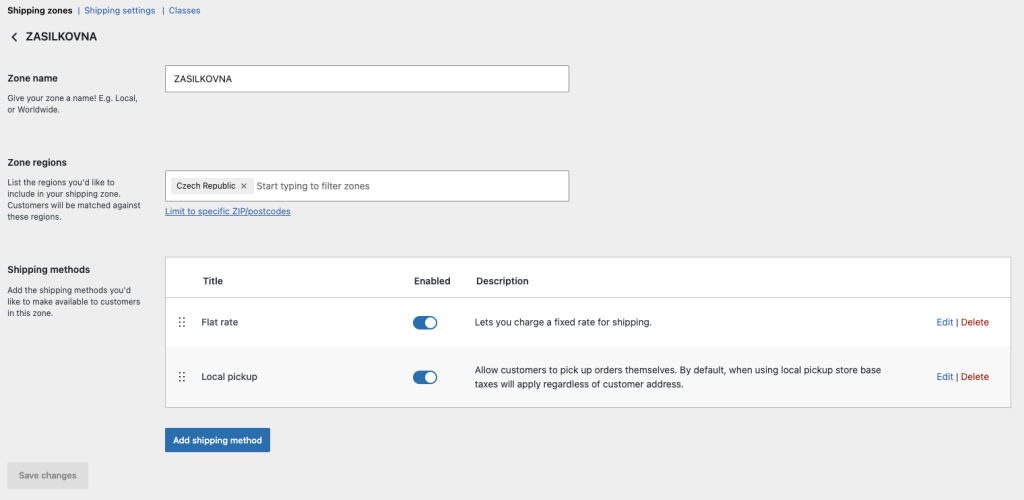This screenshot has height=500, width=1024.
Task: Edit the Local pickup method
Action: 944,377
